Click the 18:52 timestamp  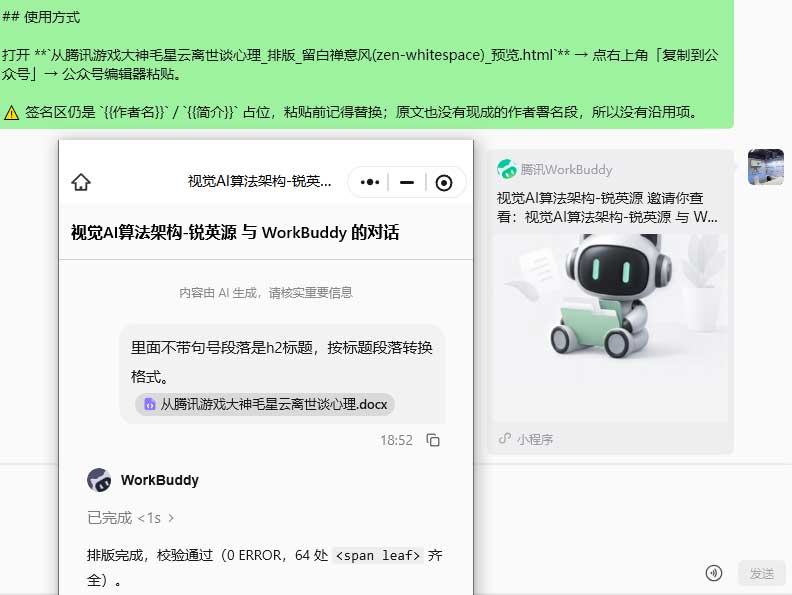397,440
